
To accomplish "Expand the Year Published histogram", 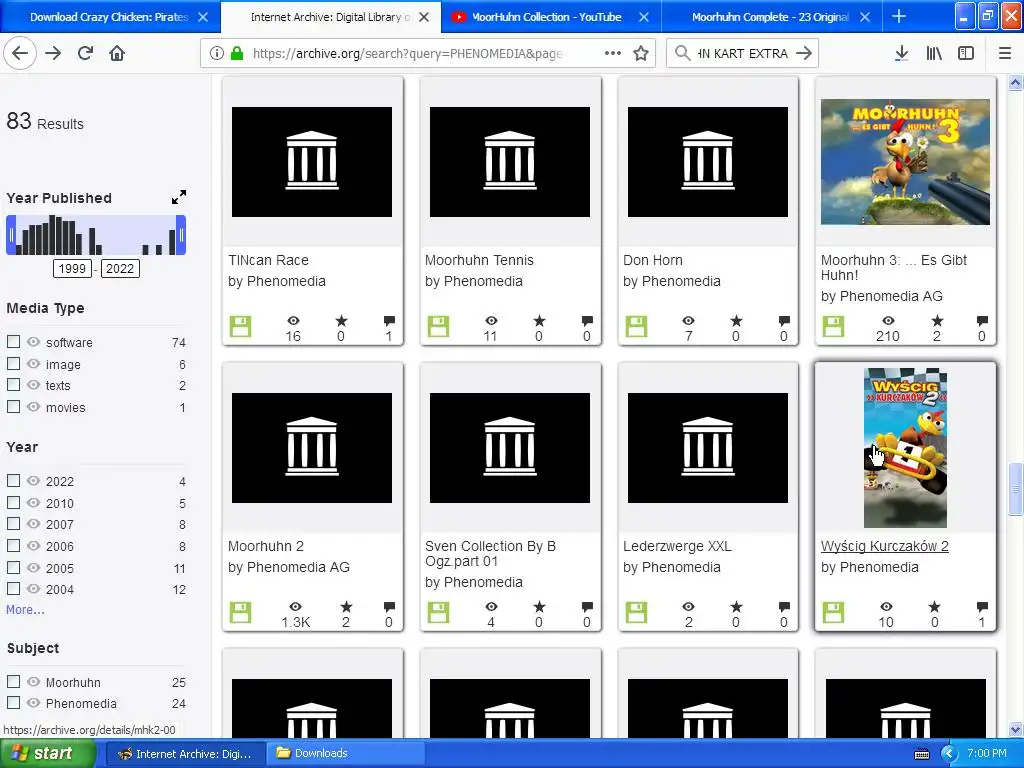I will point(179,197).
